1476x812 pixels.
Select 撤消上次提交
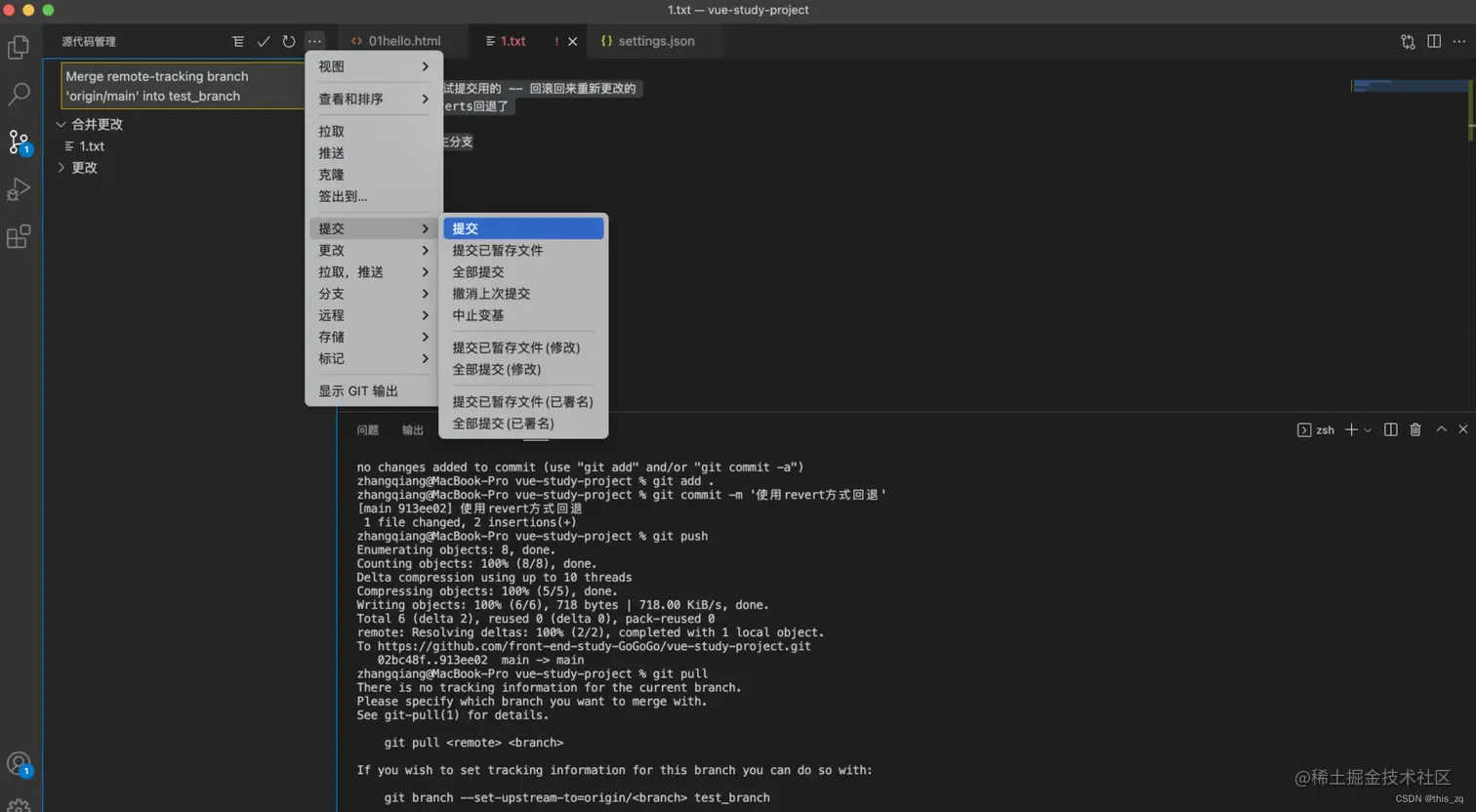coord(523,294)
